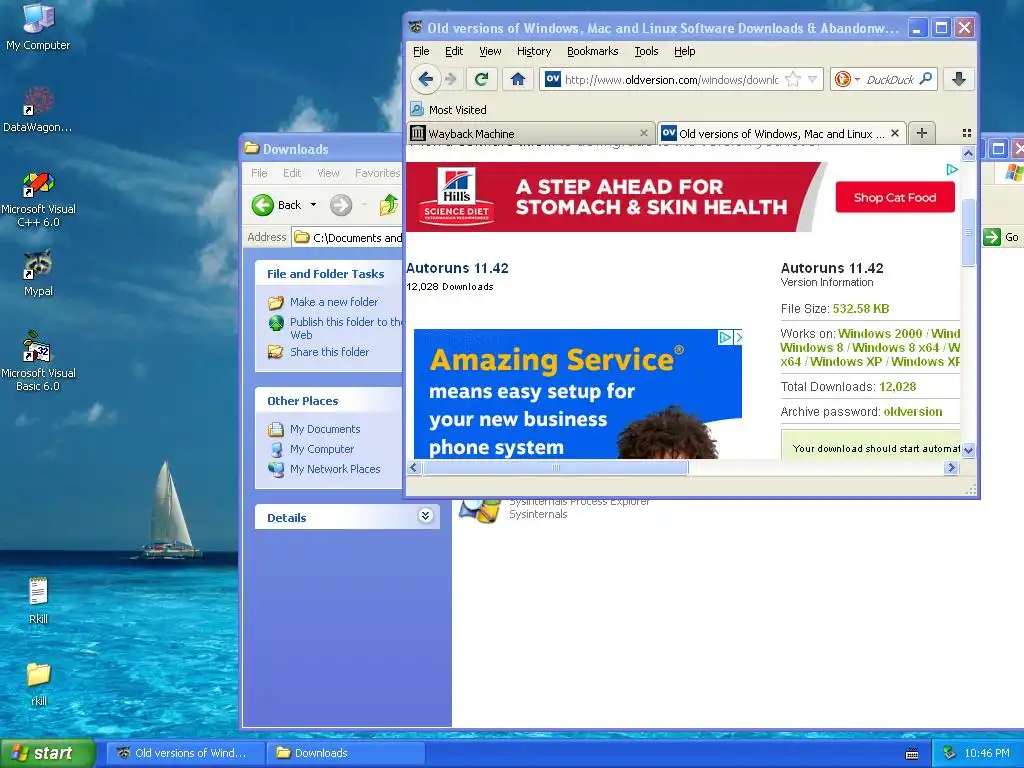Click the Explorer address path field
The width and height of the screenshot is (1024, 768).
coord(346,238)
